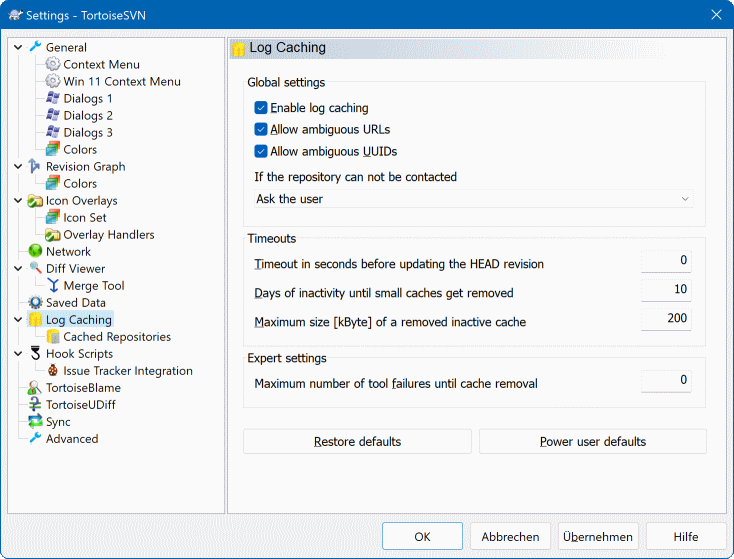Click the TortoiseSVN title bar turtle icon
The image size is (734, 559).
15,15
